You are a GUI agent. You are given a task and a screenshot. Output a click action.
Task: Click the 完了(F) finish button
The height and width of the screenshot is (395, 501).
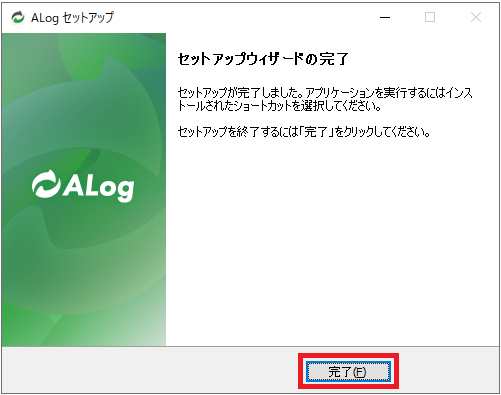pos(348,371)
